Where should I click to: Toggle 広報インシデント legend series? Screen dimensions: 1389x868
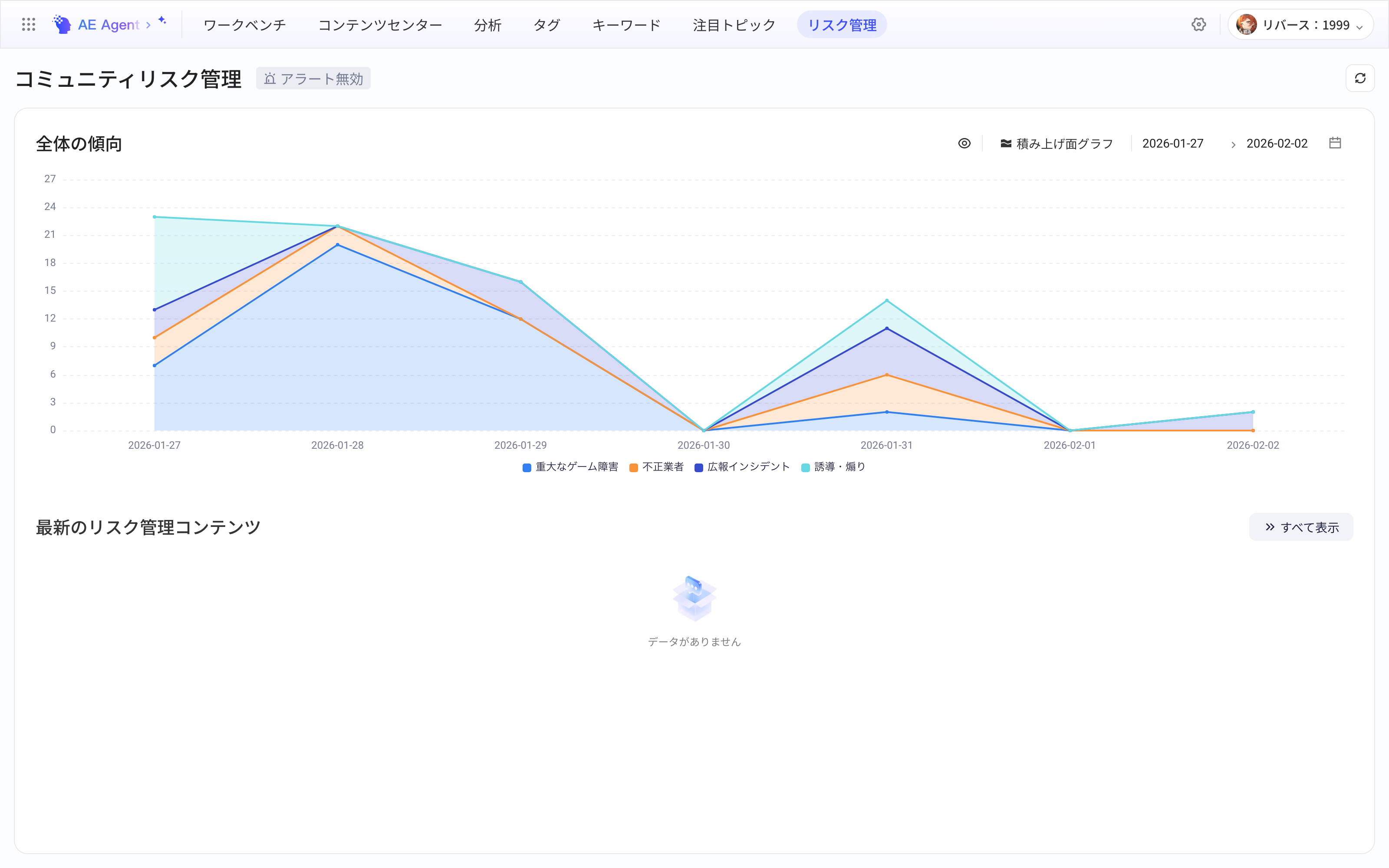742,467
